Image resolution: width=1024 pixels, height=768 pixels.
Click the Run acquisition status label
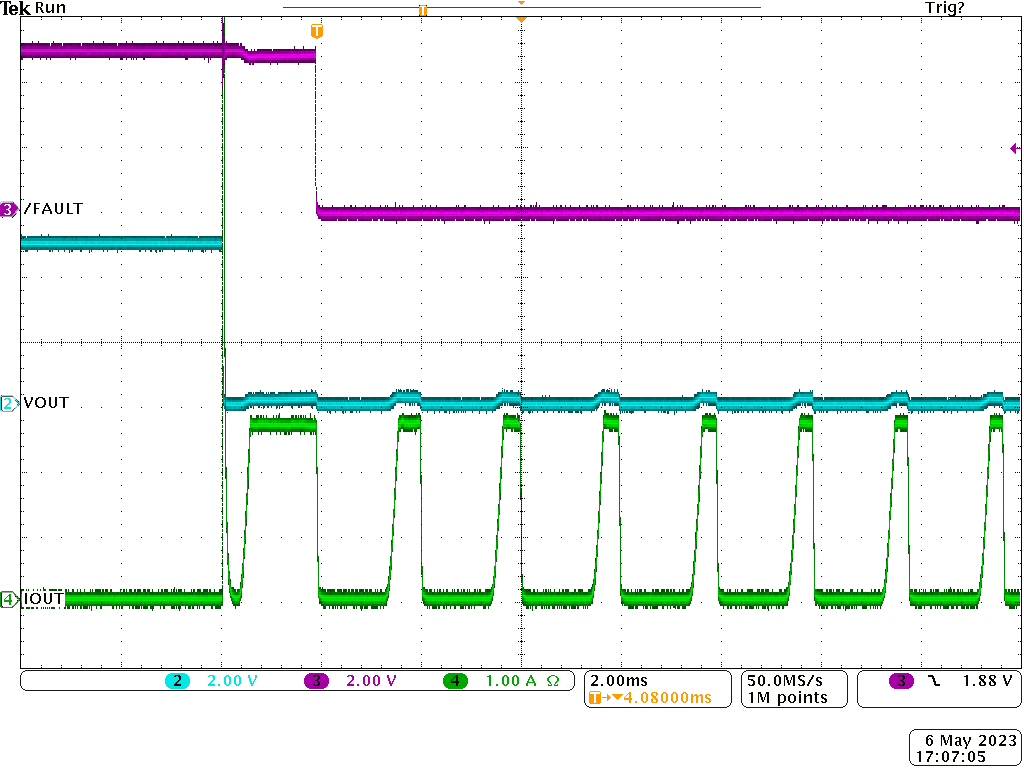(x=48, y=7)
